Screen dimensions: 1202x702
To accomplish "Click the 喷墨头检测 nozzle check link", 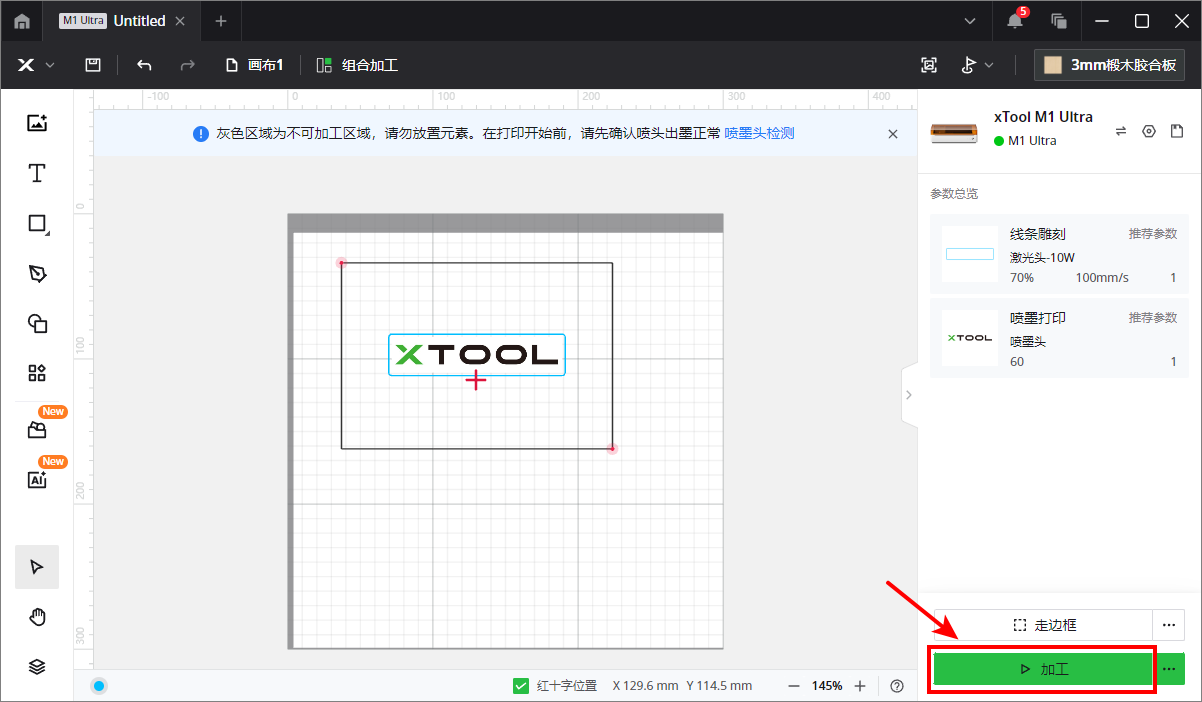I will [x=760, y=133].
